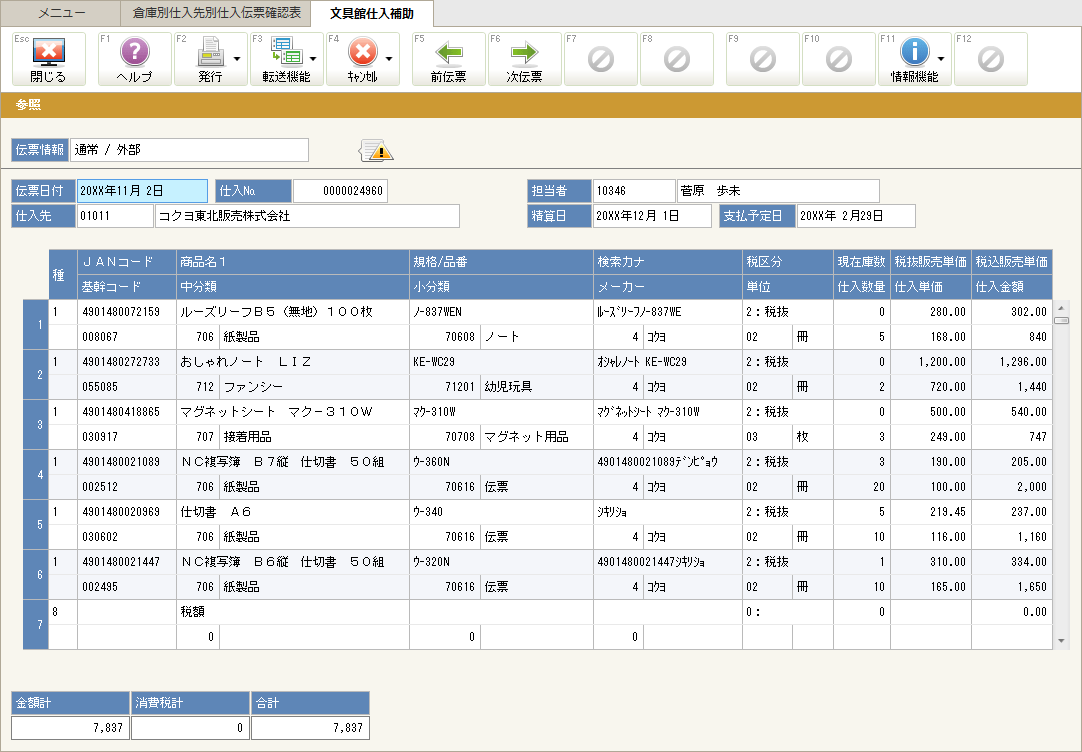Click the 商品名１ column header

click(293, 262)
